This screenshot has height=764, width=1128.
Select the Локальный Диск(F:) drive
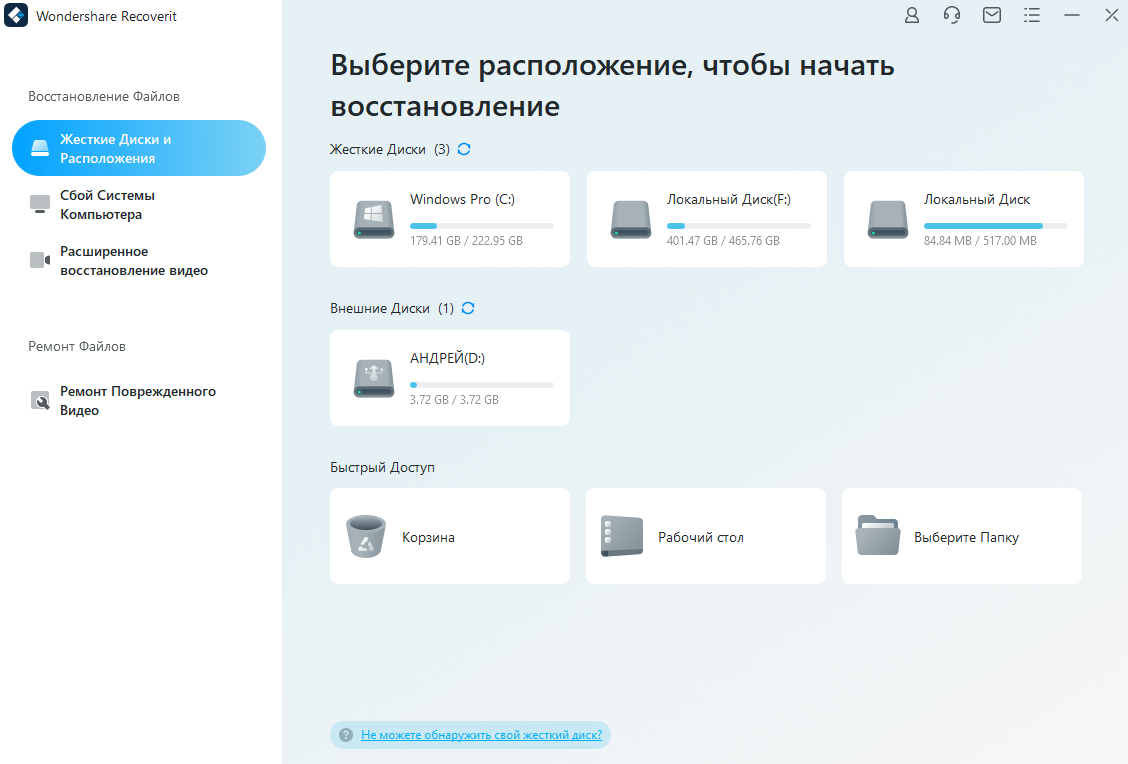[x=706, y=219]
